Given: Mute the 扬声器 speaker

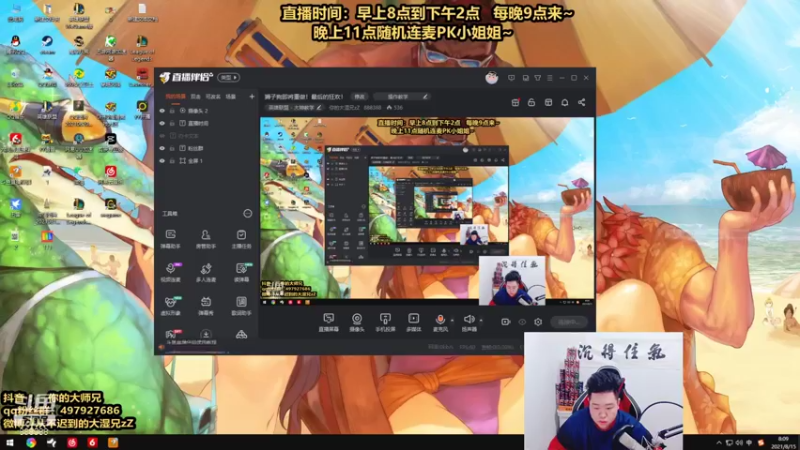Looking at the screenshot, I should tap(469, 322).
